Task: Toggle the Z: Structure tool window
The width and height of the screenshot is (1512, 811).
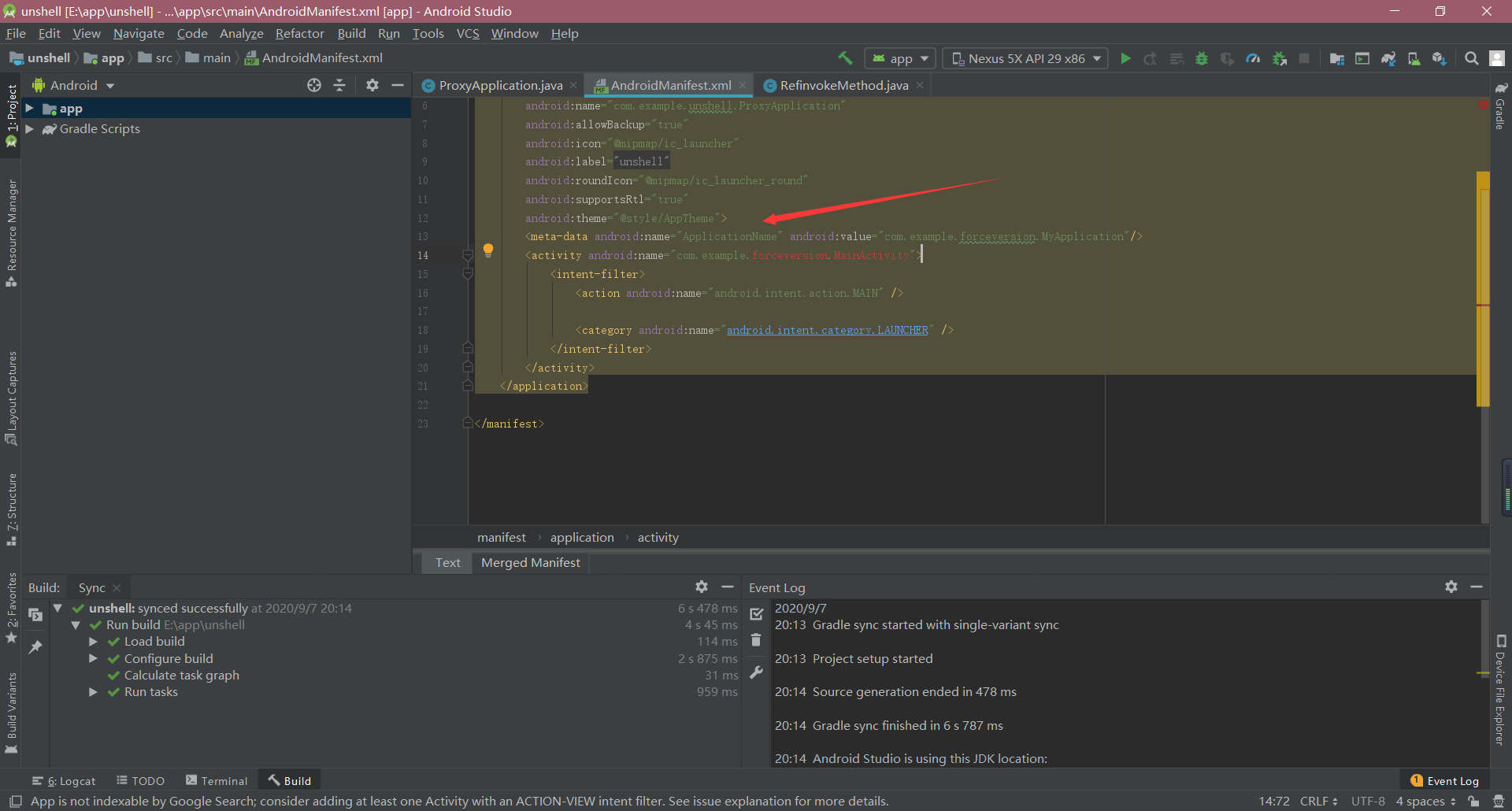Action: click(x=11, y=509)
